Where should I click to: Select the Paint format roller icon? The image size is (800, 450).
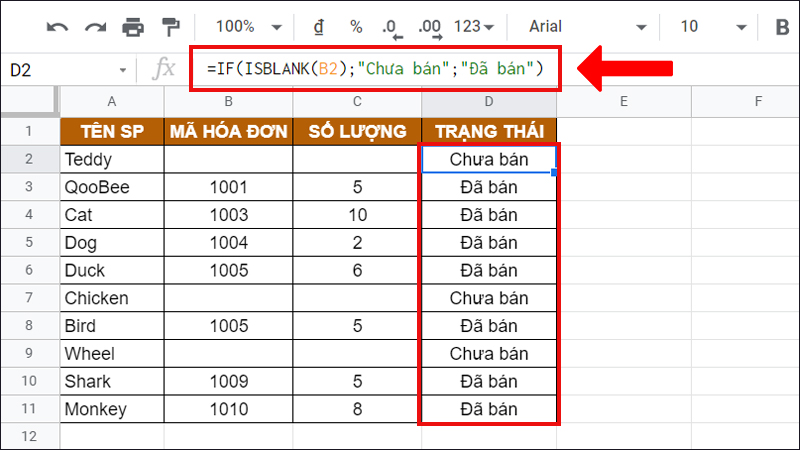point(168,27)
